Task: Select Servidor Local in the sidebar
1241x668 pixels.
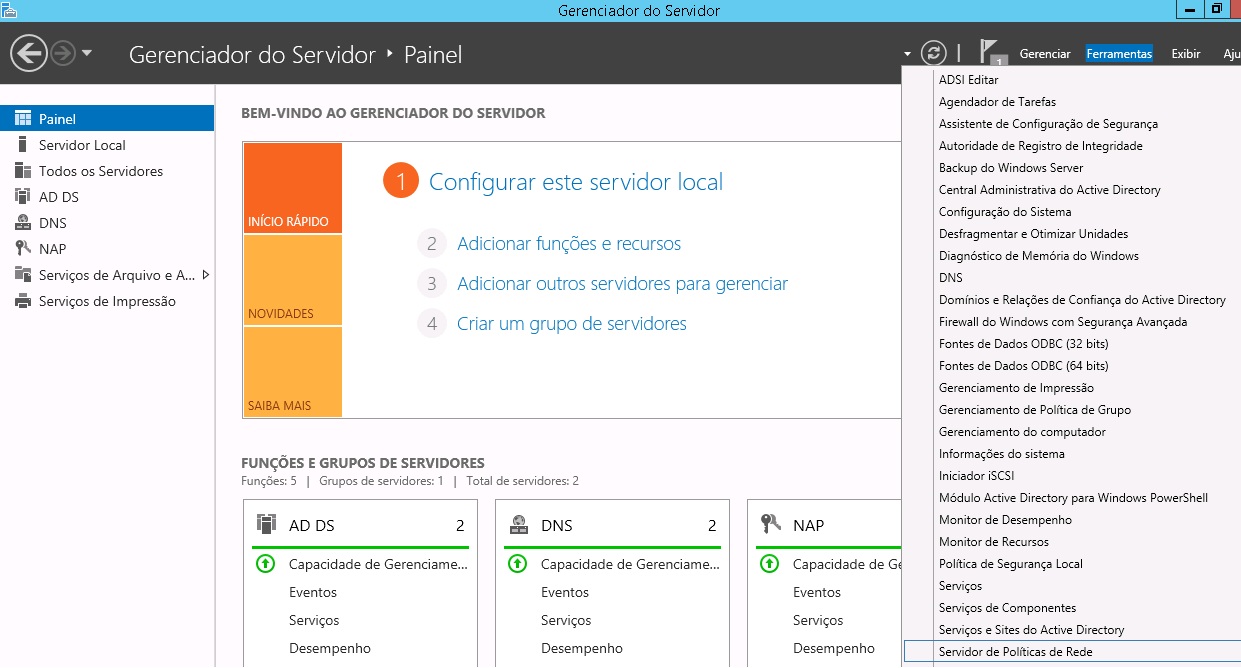Action: [x=82, y=145]
